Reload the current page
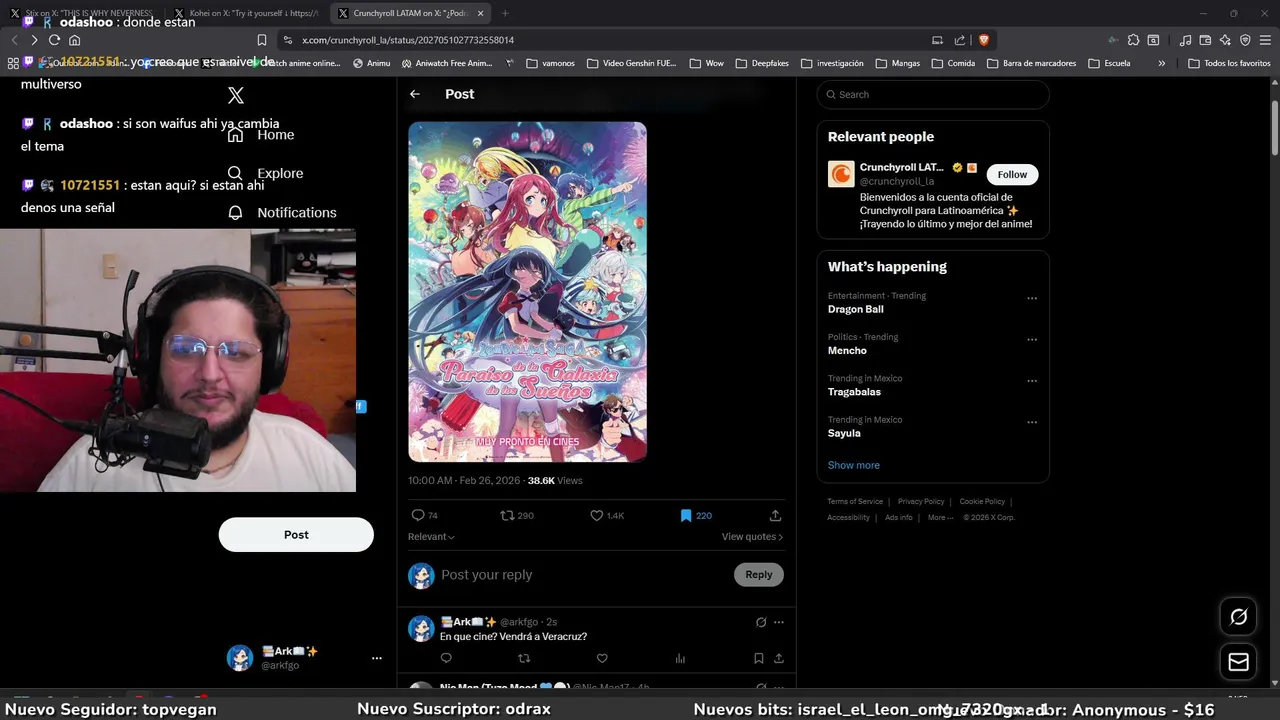Screen dimensions: 1280x720 tap(54, 40)
